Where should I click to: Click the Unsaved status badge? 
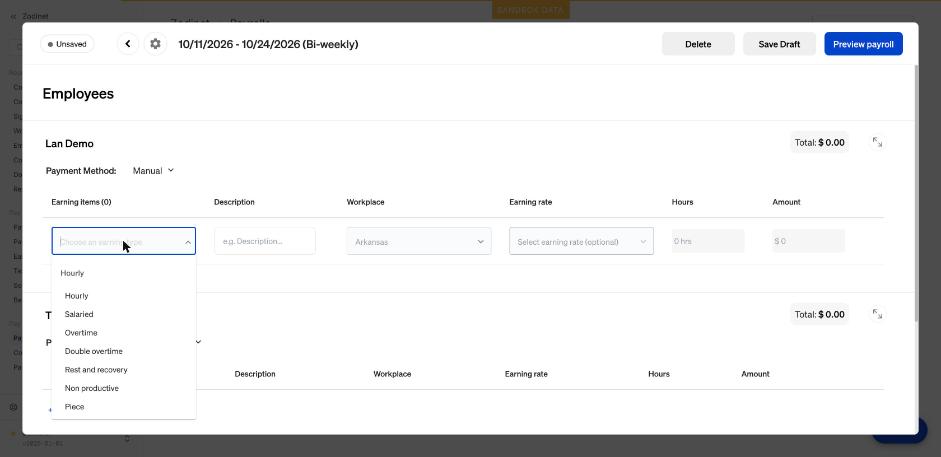tap(67, 44)
